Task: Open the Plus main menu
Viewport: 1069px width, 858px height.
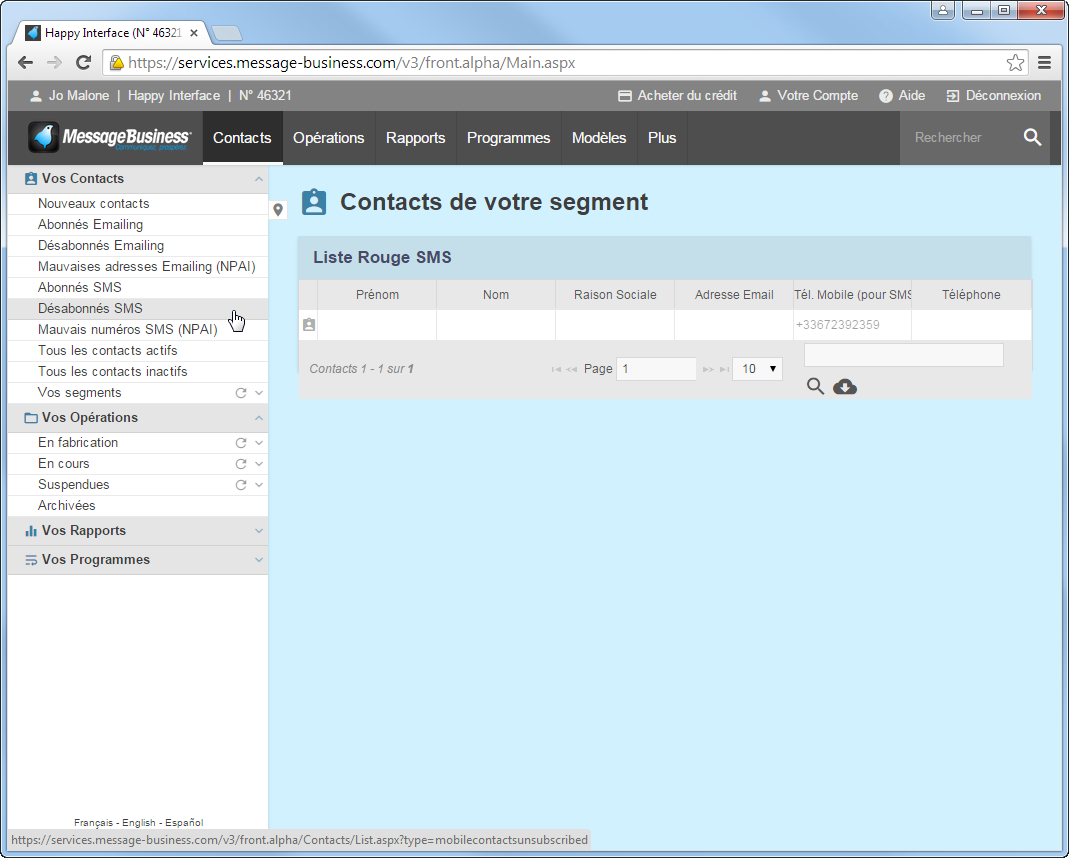Action: [x=662, y=138]
